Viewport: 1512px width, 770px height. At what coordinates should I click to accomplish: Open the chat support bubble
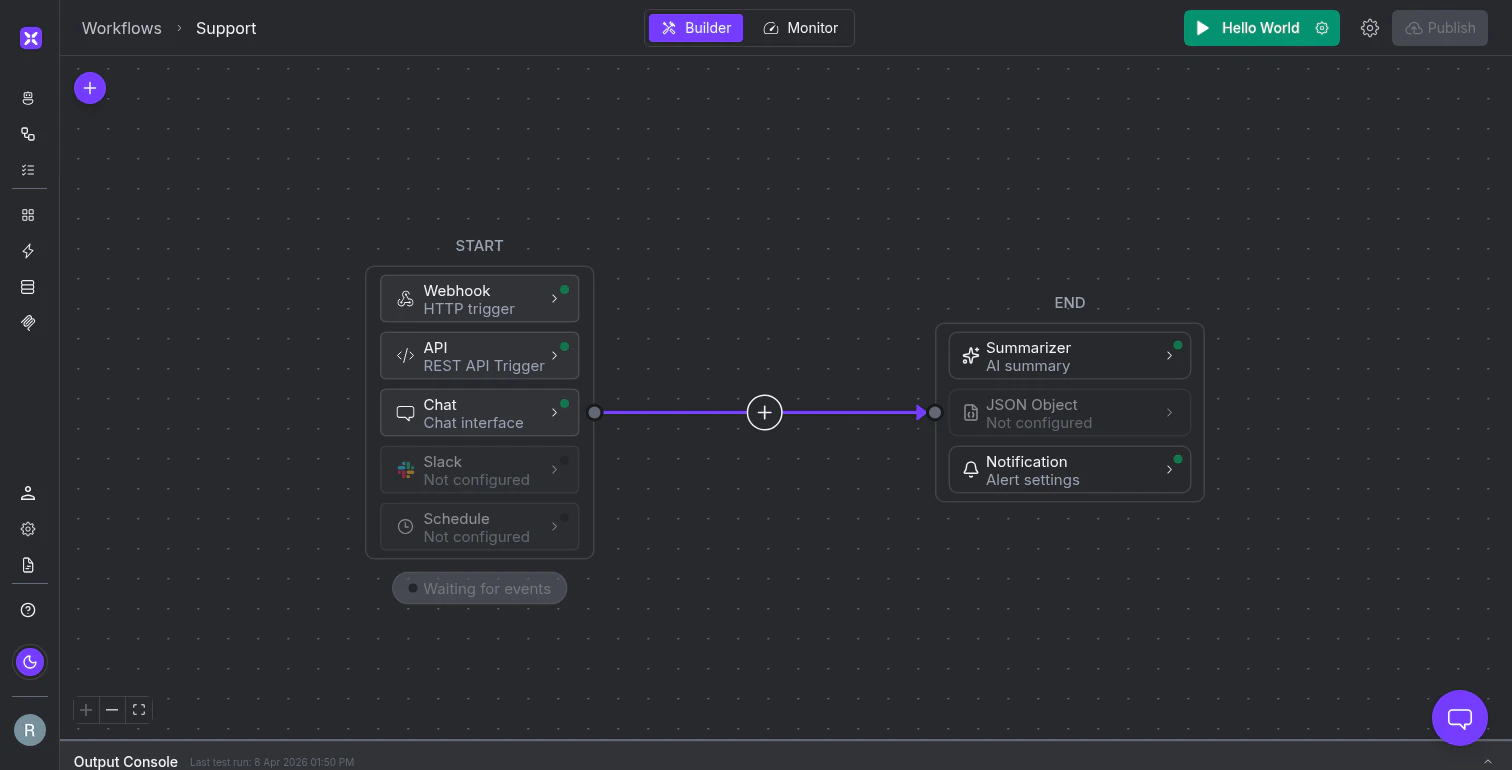coord(1459,717)
